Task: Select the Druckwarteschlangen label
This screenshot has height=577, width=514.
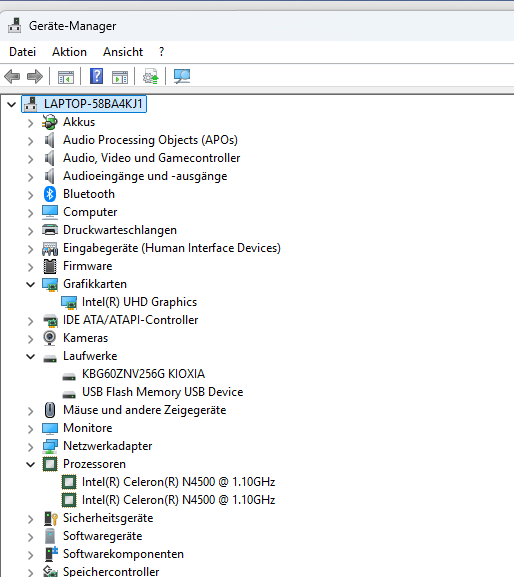Action: click(120, 230)
